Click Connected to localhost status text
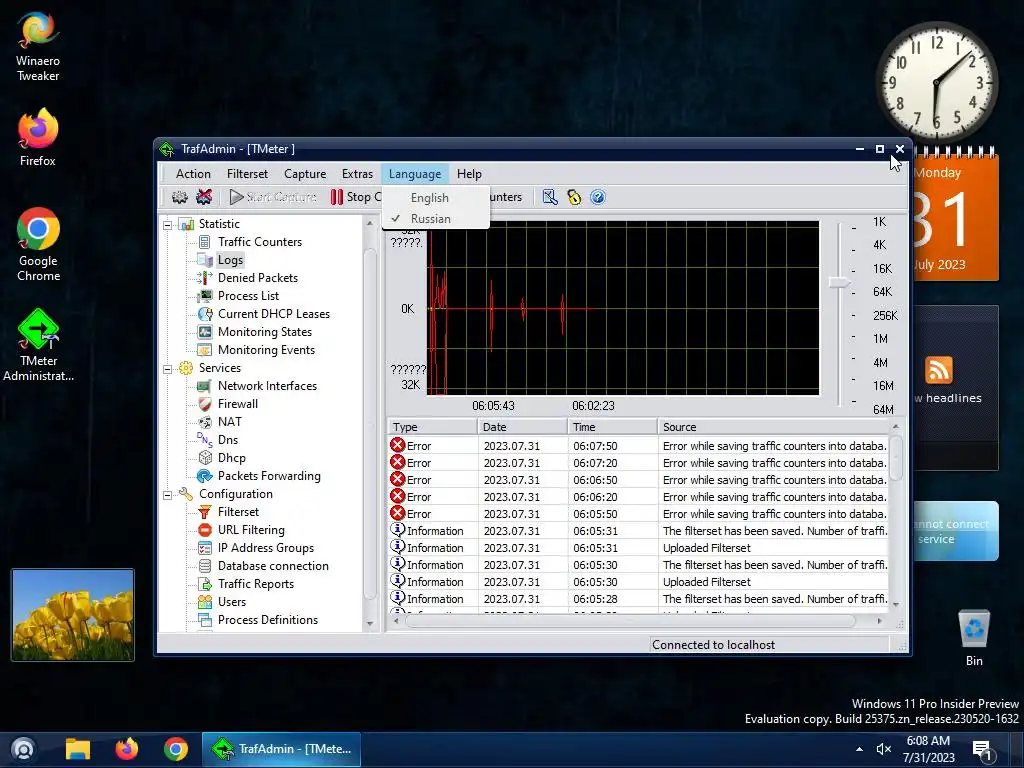 pyautogui.click(x=713, y=645)
